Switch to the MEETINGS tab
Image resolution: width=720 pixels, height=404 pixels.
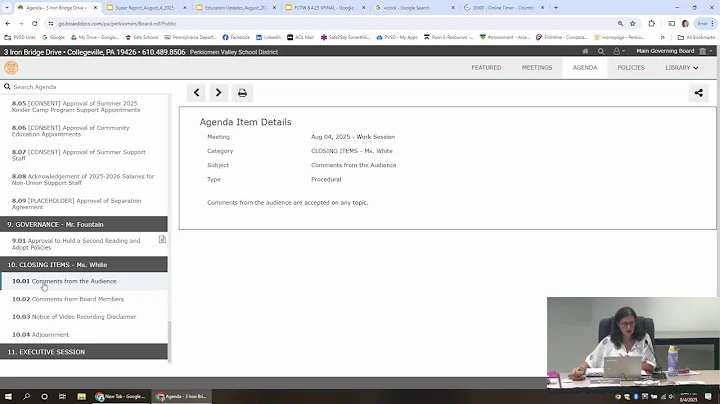(x=537, y=67)
